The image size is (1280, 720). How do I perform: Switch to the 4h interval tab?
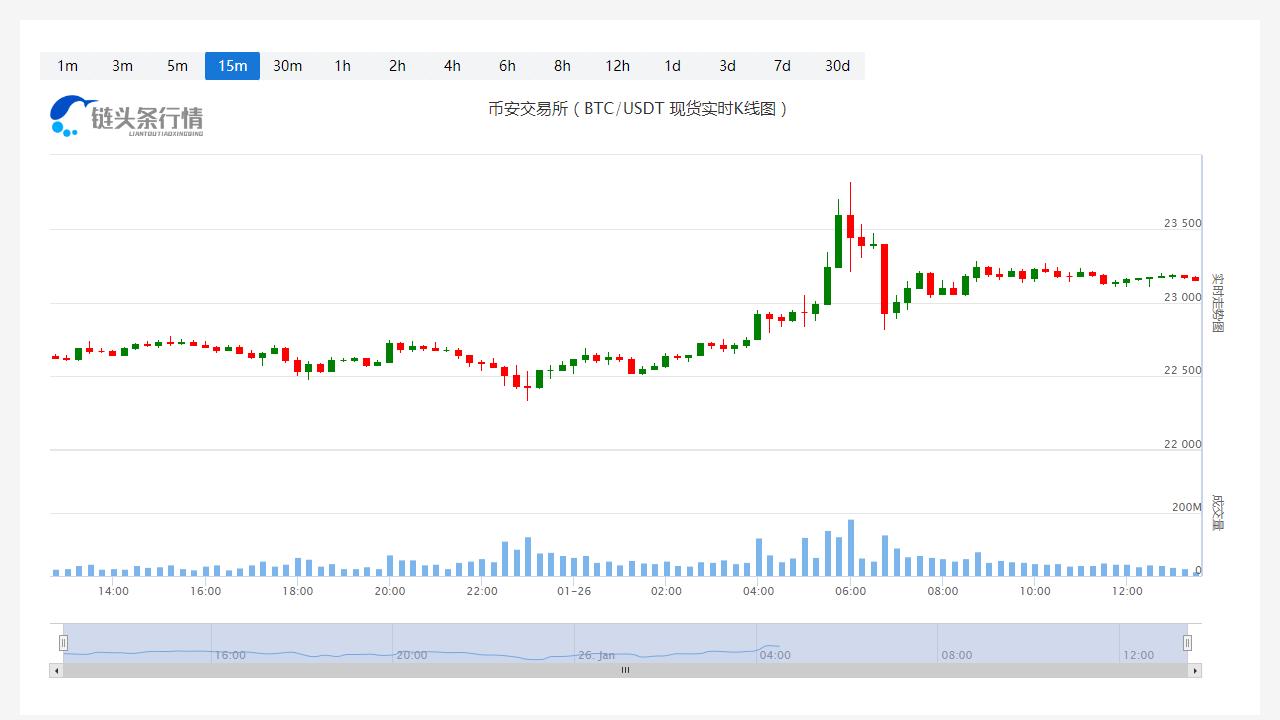pos(452,66)
